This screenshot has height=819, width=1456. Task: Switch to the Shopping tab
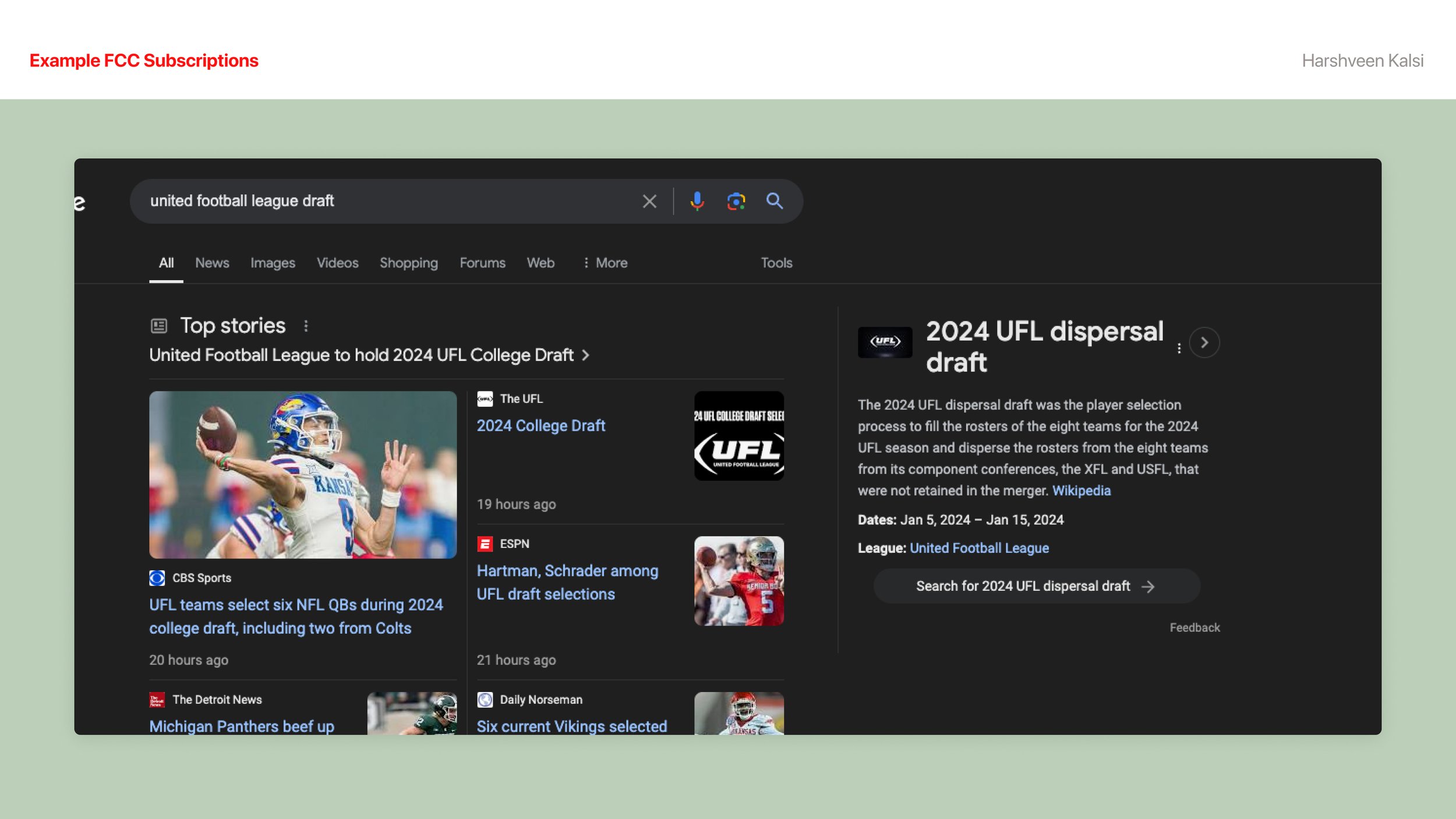pos(408,263)
